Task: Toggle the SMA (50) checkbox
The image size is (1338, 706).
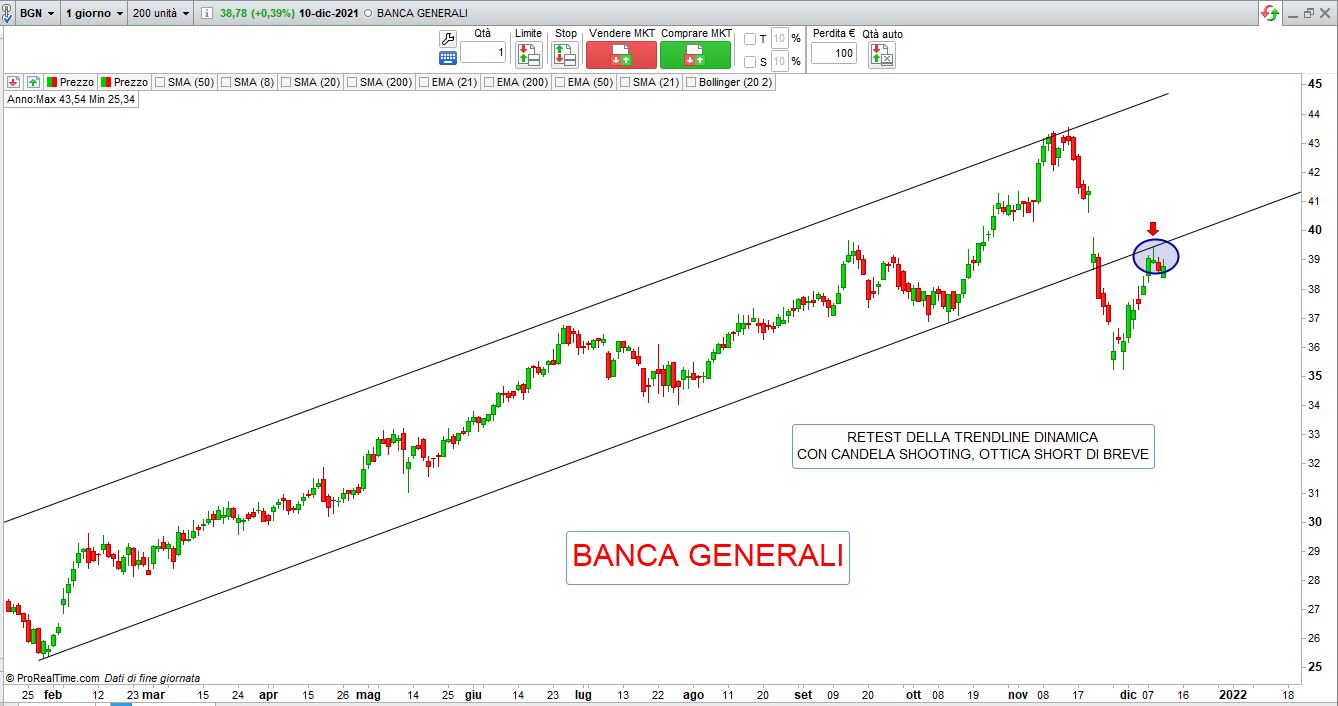Action: point(160,82)
